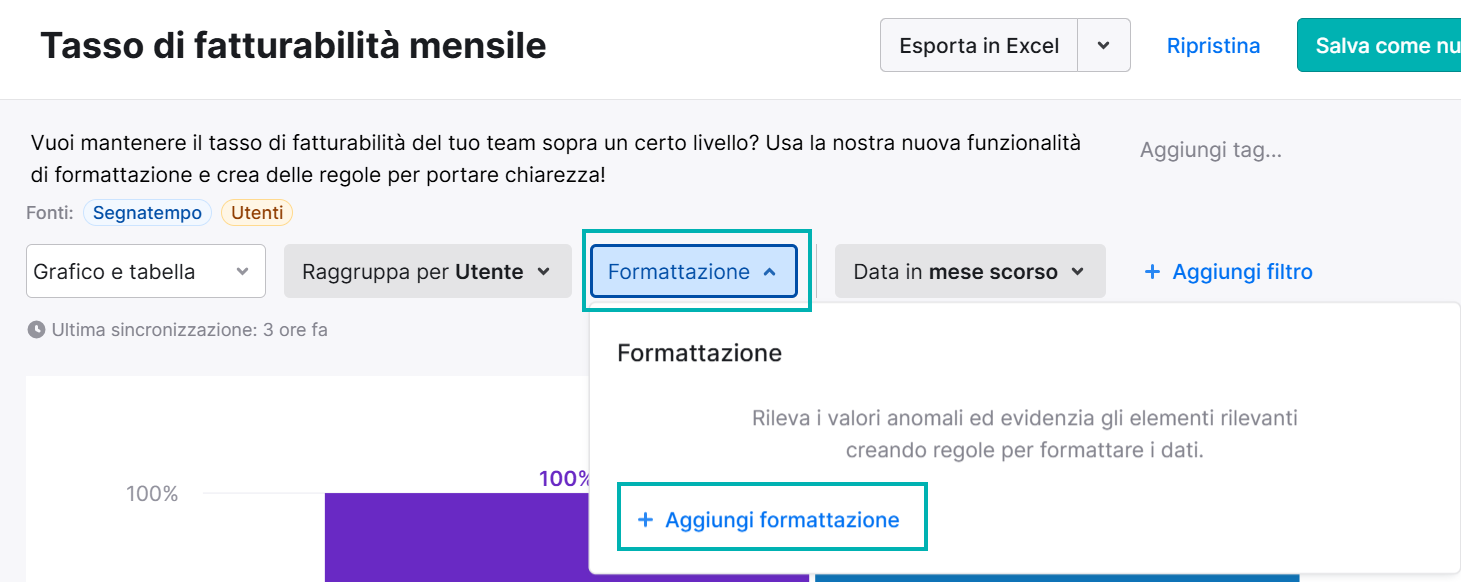Collapse the Formattazione dropdown
The image size is (1461, 582).
(x=694, y=271)
